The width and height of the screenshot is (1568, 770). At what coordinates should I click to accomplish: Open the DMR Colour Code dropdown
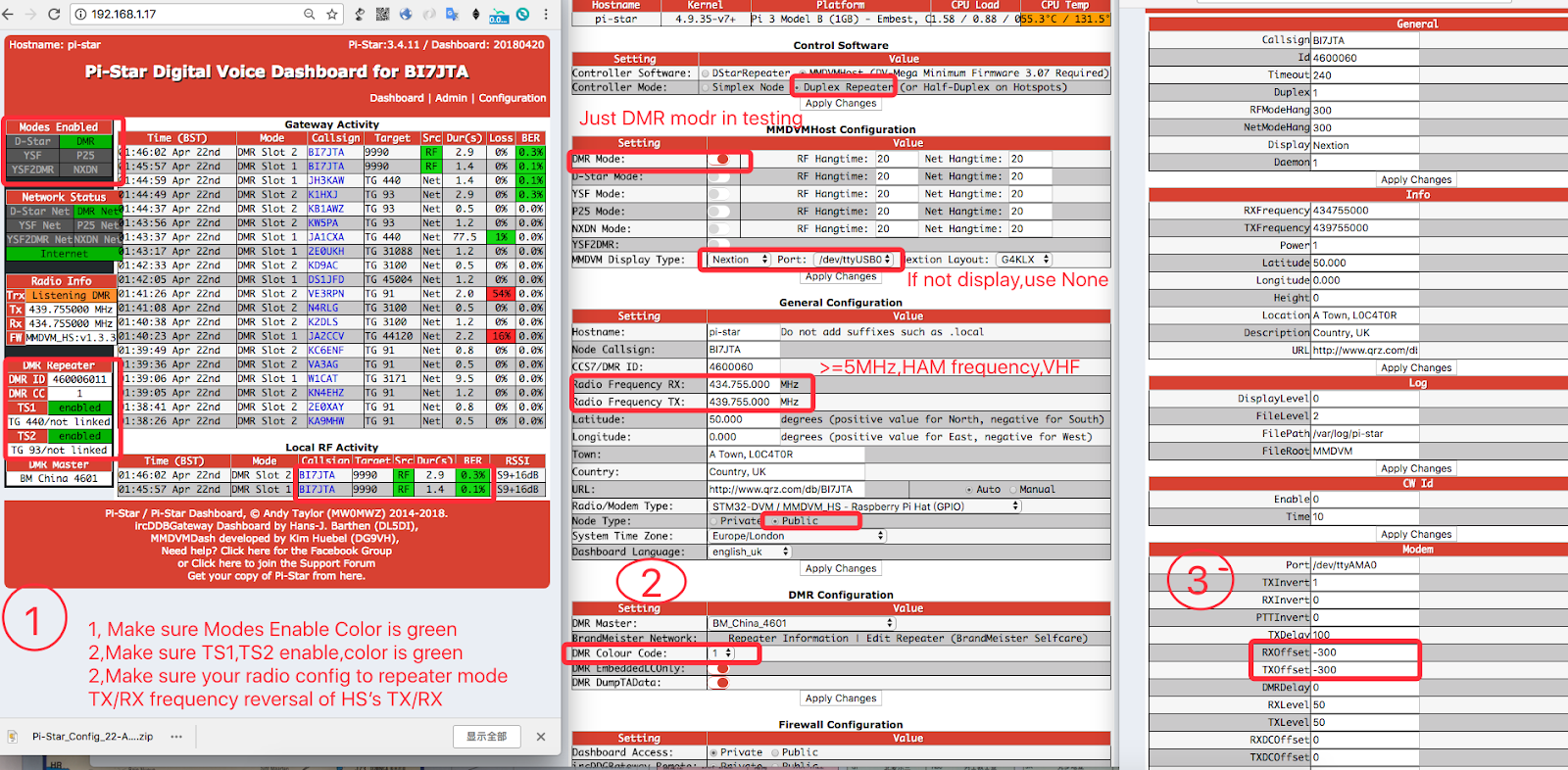(721, 653)
